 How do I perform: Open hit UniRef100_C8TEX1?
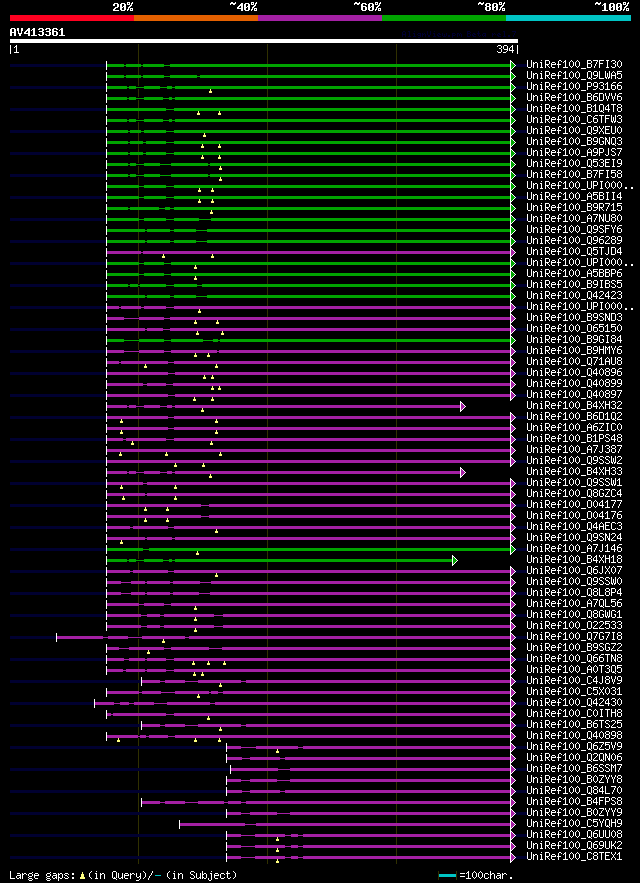[x=574, y=857]
